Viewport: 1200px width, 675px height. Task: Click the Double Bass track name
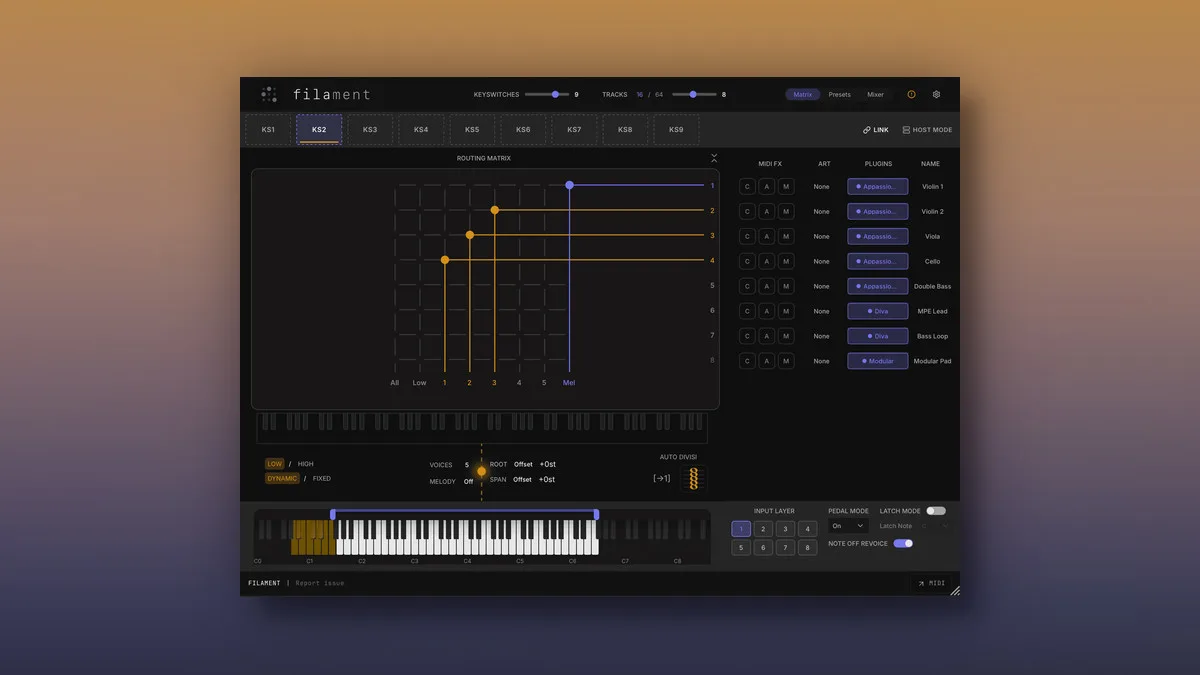click(932, 287)
